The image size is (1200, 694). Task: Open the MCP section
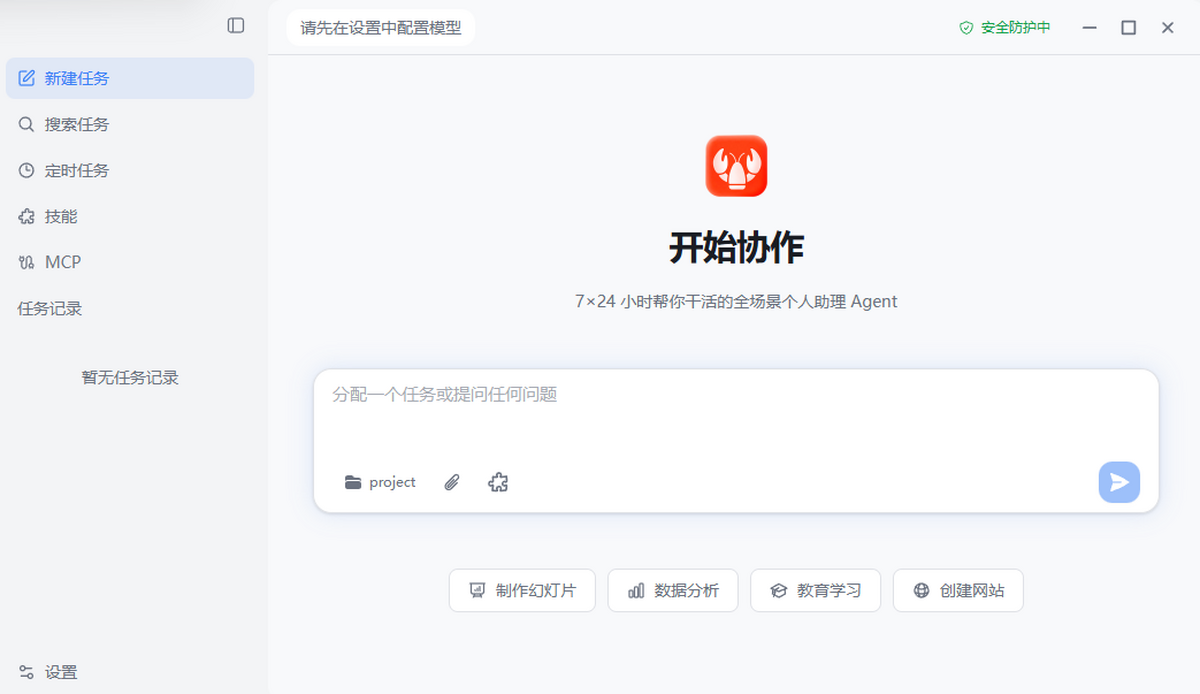(130, 262)
